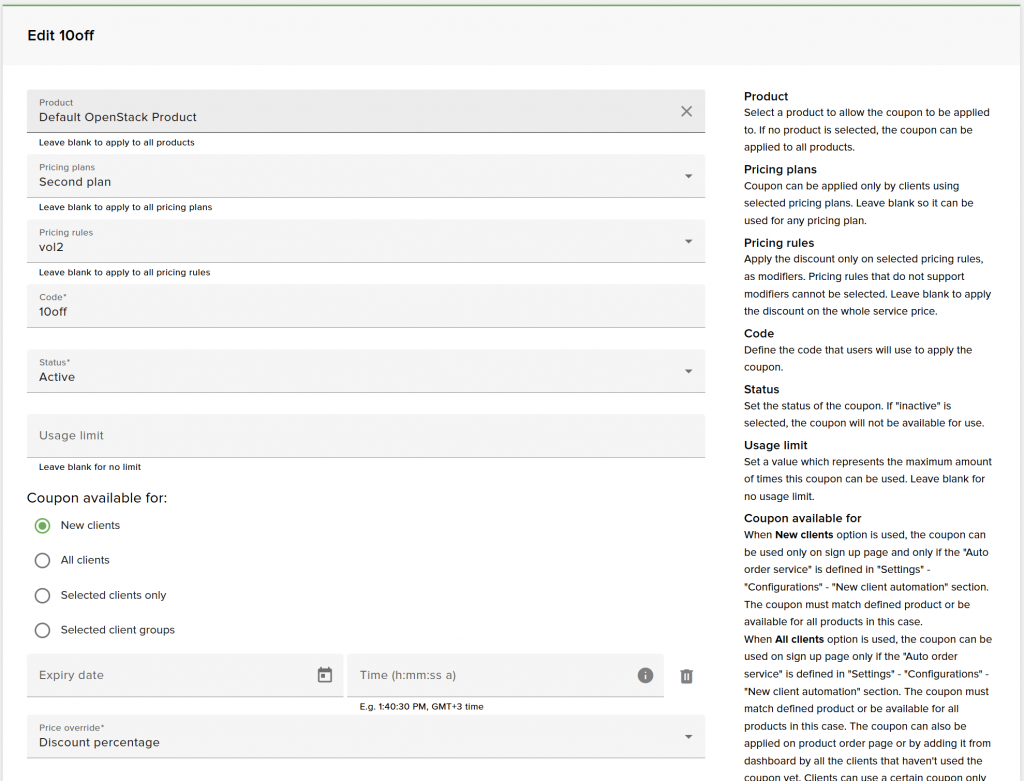The height and width of the screenshot is (781, 1024).
Task: Click the vol2 pricing rule value
Action: point(51,247)
